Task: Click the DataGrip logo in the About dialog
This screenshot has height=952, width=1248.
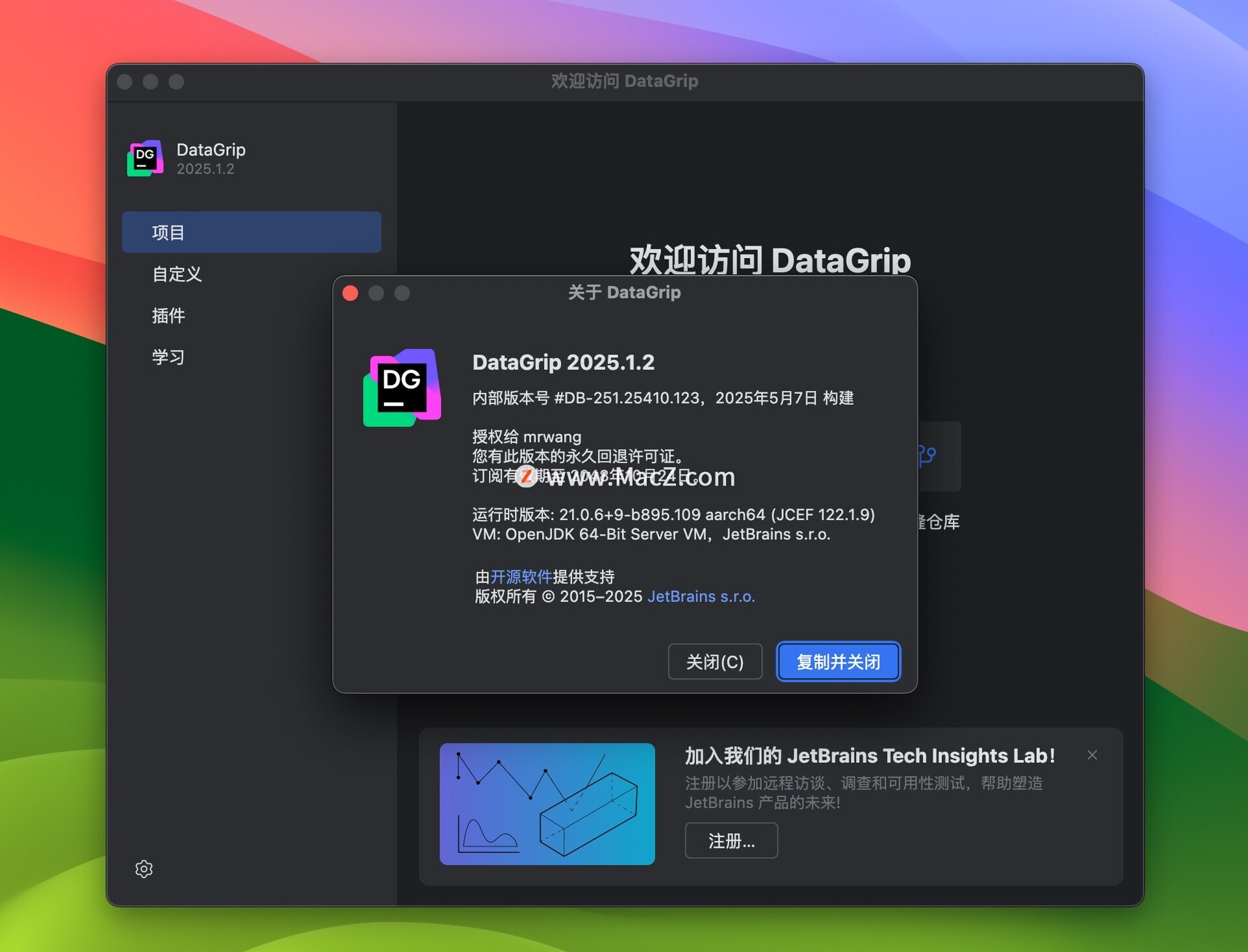Action: 402,387
